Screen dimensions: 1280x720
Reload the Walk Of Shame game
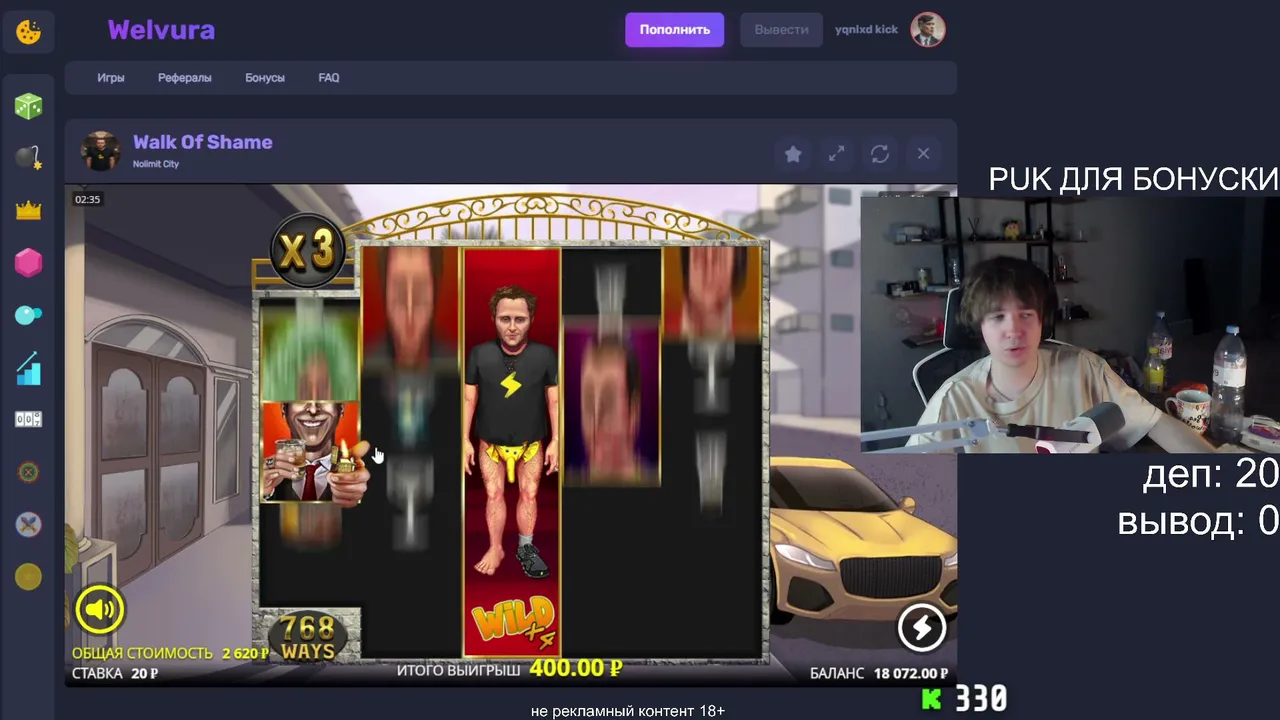coord(880,154)
